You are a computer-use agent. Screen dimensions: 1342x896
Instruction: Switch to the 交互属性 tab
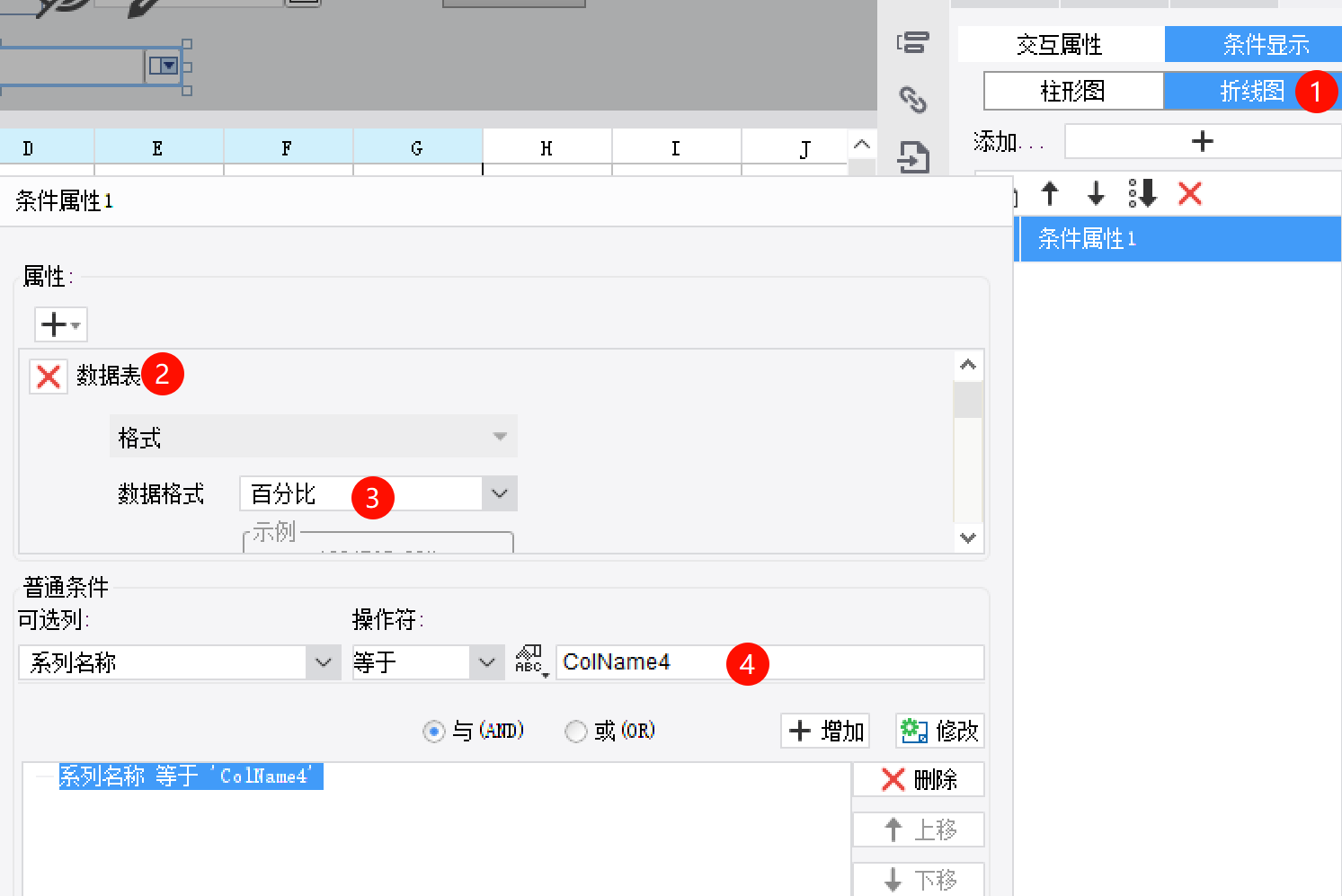pos(1060,44)
